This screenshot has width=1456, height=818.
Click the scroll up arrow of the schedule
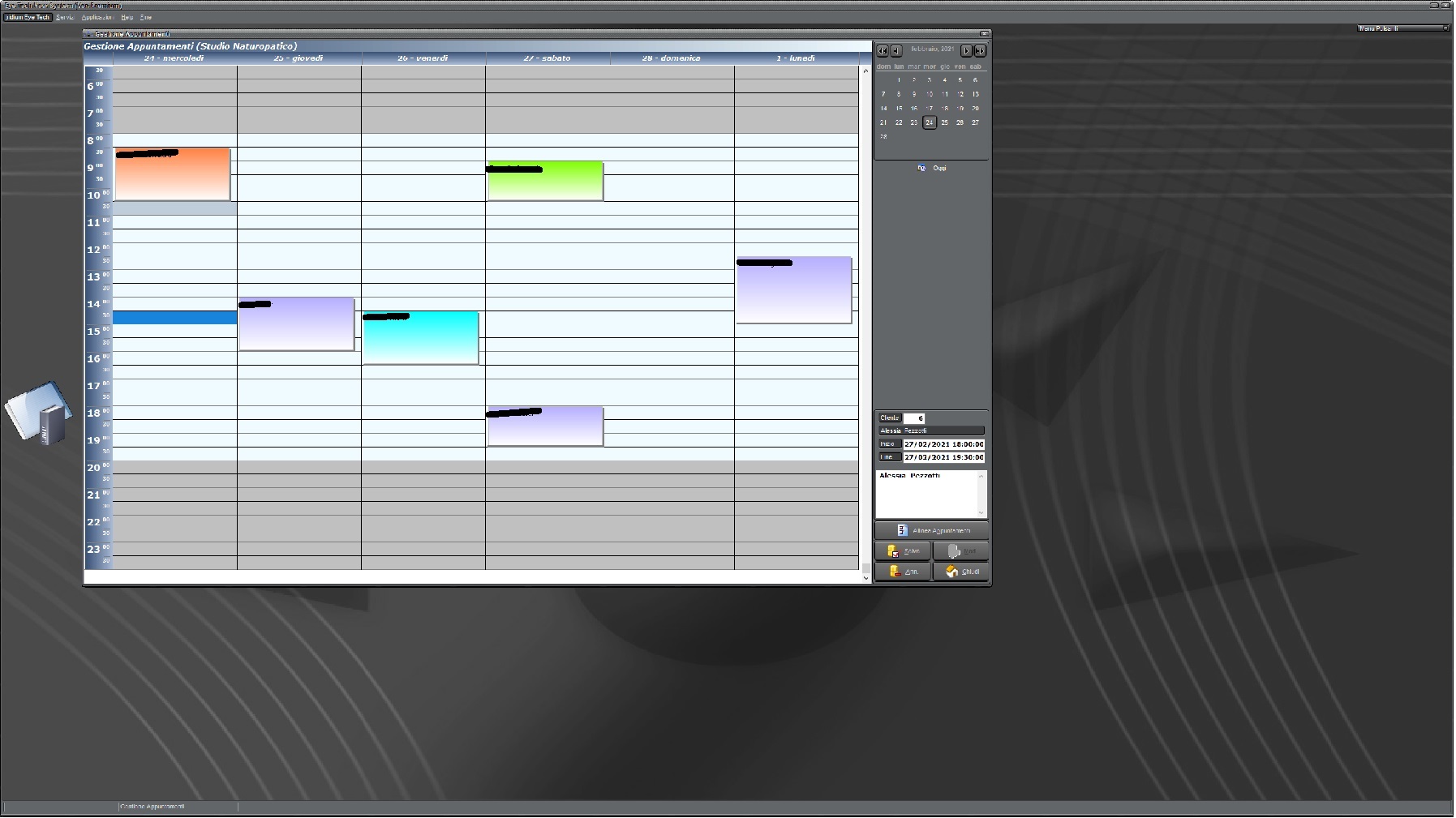point(865,71)
